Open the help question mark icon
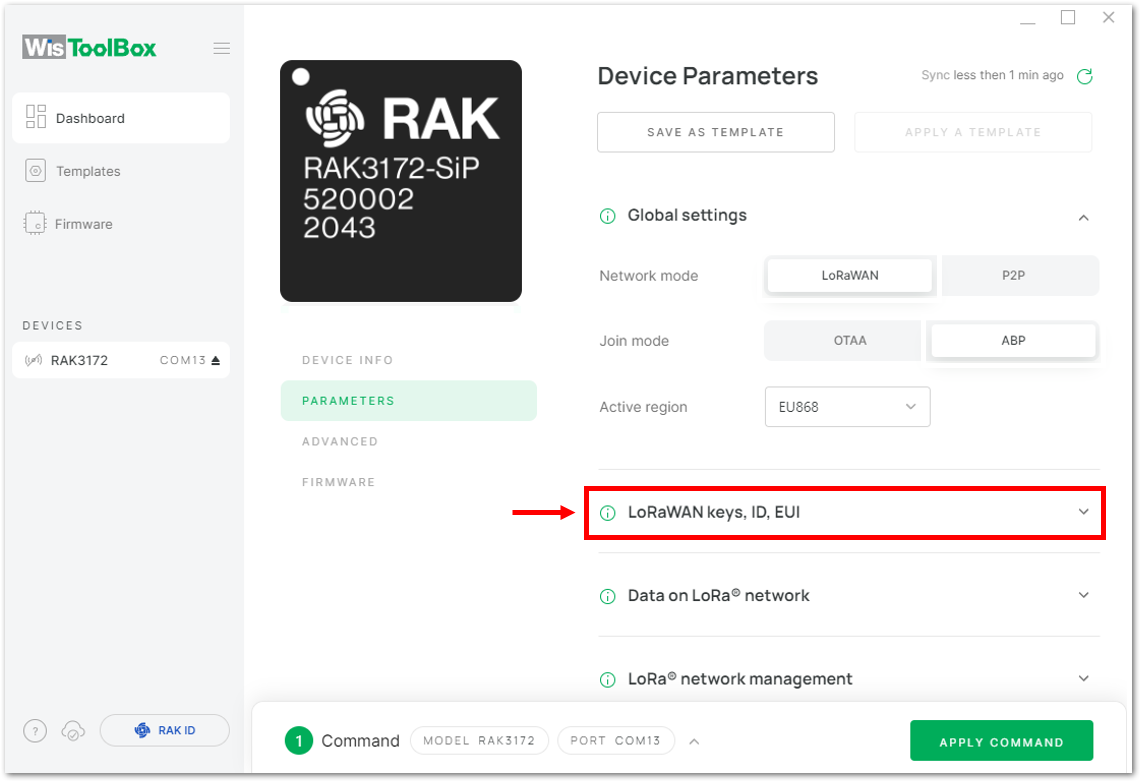Viewport: 1141px width, 782px height. 35,730
